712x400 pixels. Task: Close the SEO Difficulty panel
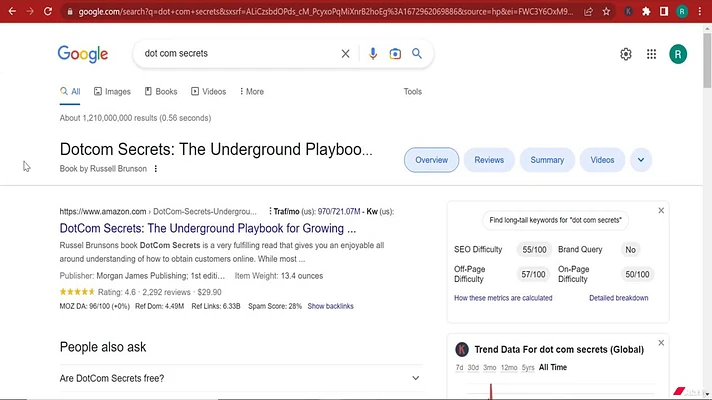[x=661, y=211]
